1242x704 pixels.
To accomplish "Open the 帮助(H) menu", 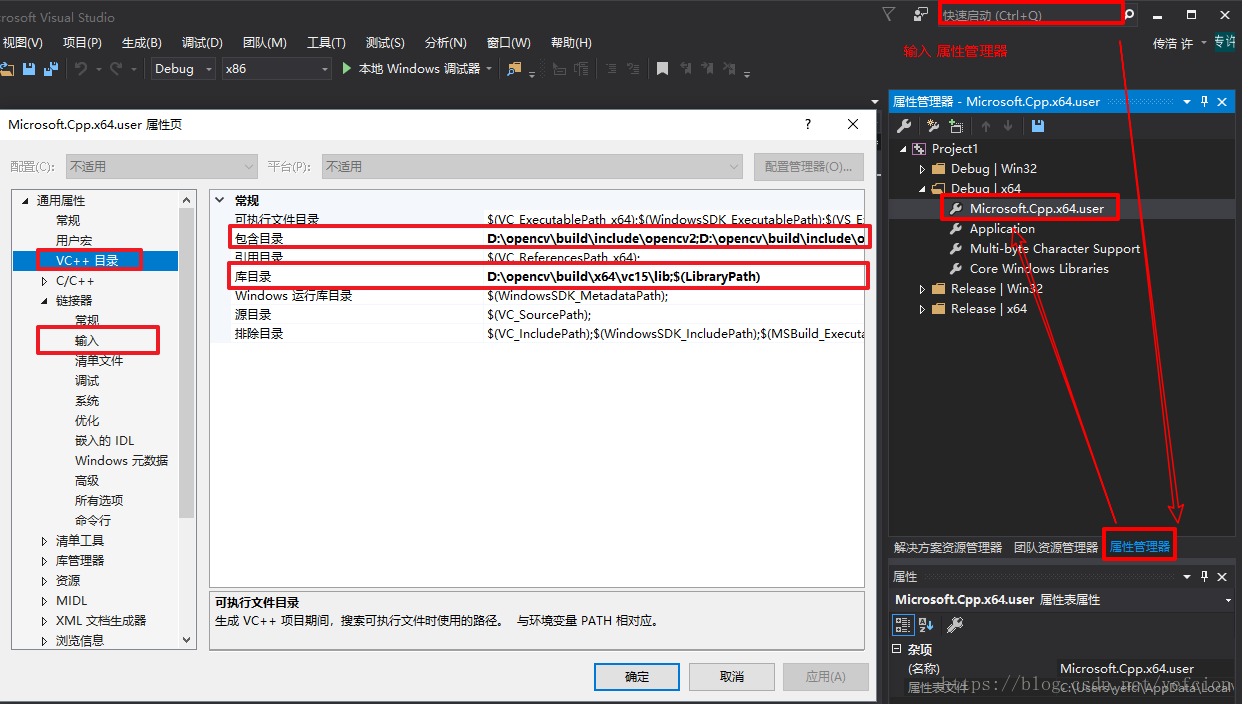I will (x=571, y=43).
